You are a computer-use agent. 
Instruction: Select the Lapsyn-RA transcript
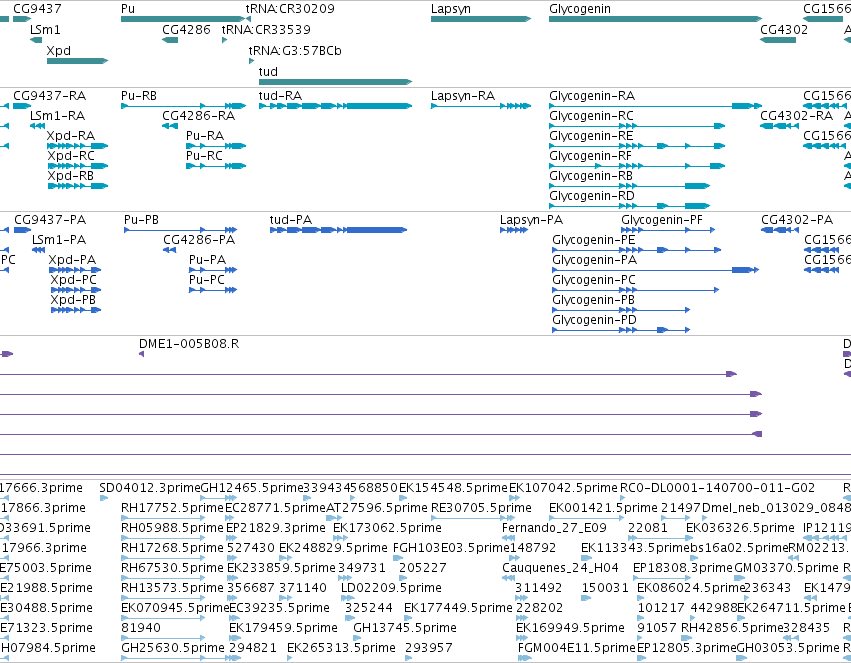point(481,106)
